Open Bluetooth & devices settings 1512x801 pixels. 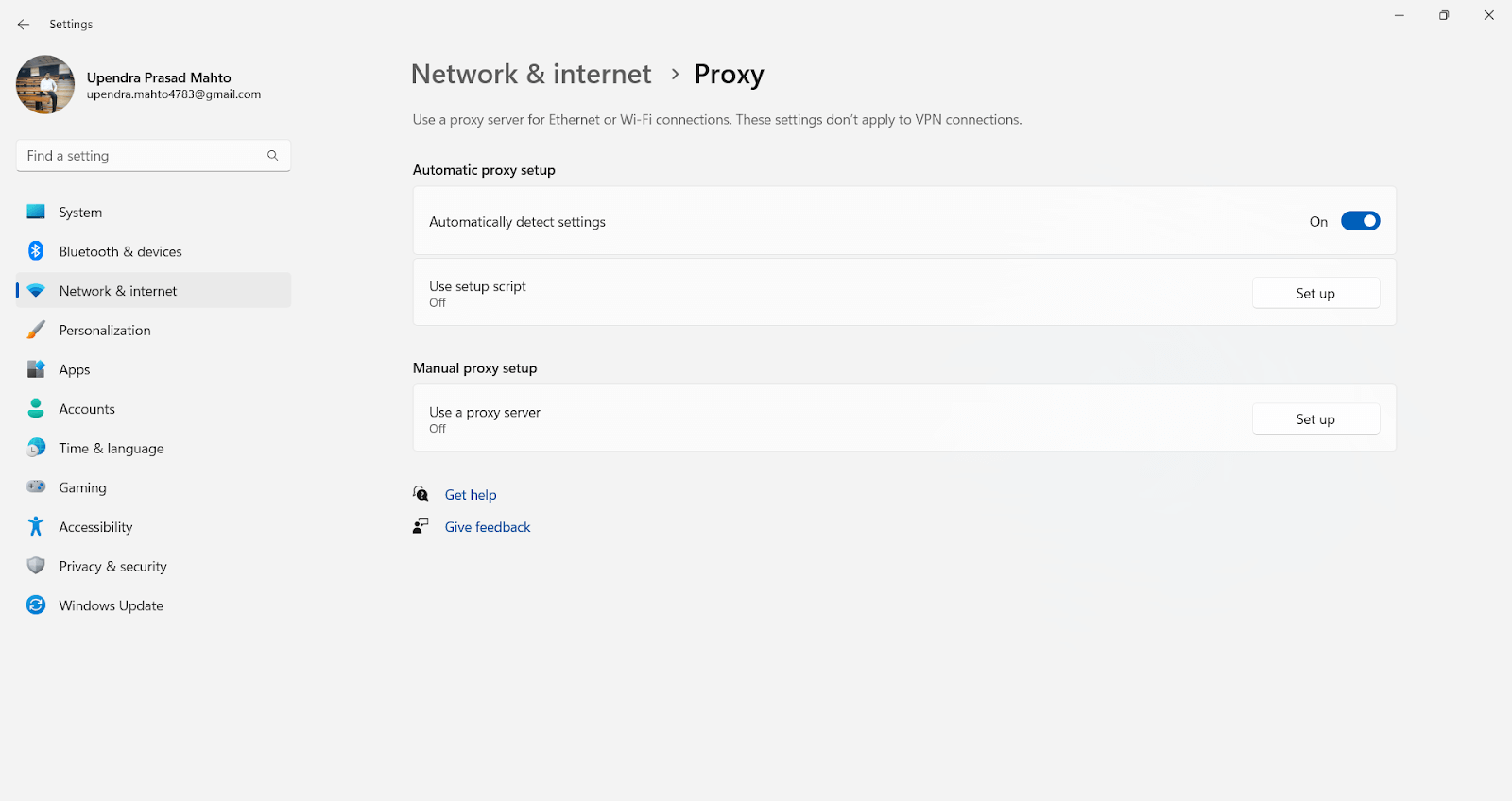pos(120,251)
